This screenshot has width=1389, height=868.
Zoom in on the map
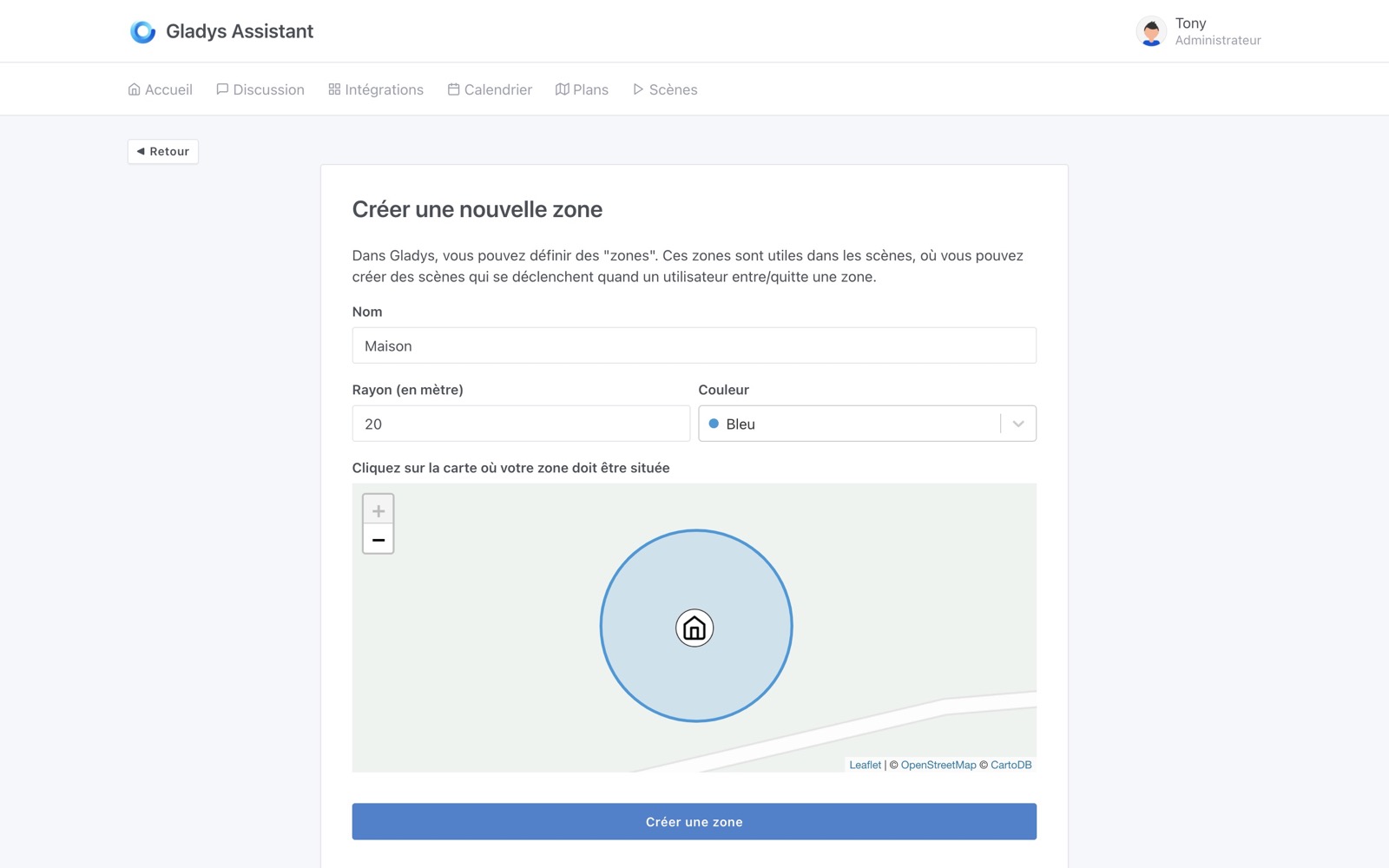pos(378,510)
